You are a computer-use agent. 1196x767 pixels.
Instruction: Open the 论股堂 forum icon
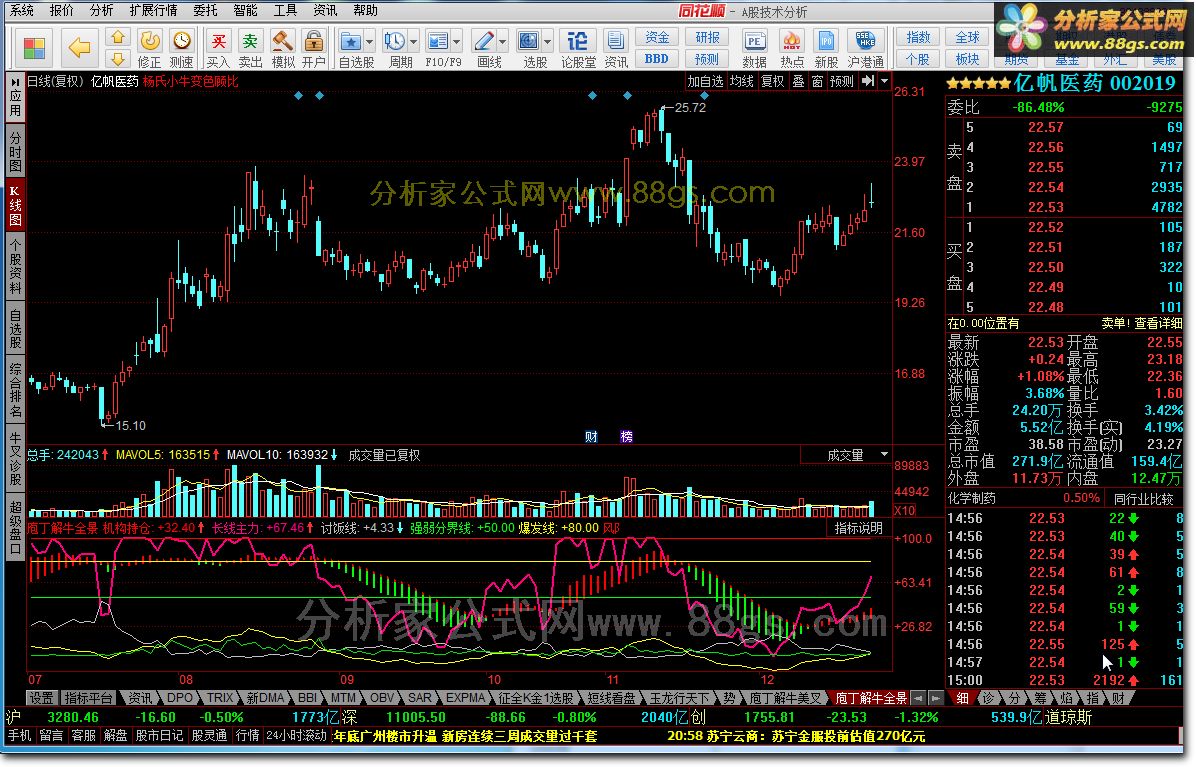click(577, 40)
